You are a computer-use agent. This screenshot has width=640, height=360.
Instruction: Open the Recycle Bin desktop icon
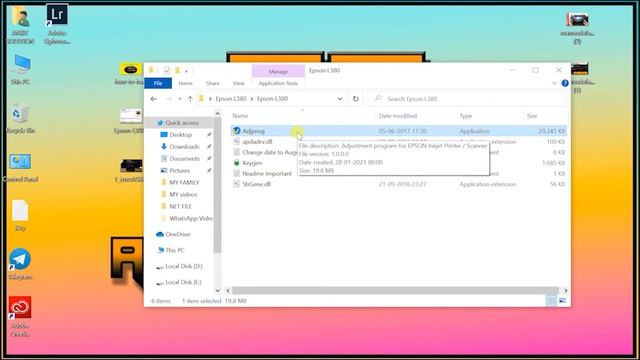(x=20, y=119)
